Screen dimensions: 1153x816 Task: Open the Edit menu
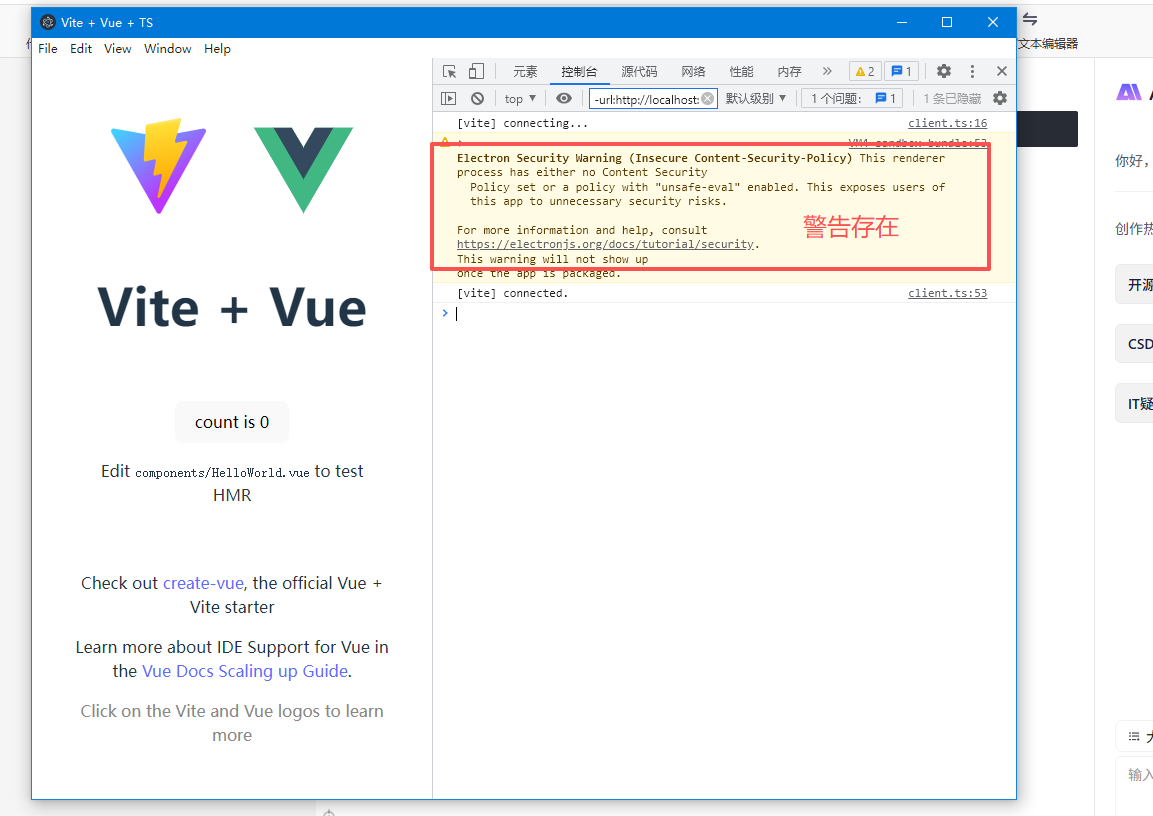point(81,49)
